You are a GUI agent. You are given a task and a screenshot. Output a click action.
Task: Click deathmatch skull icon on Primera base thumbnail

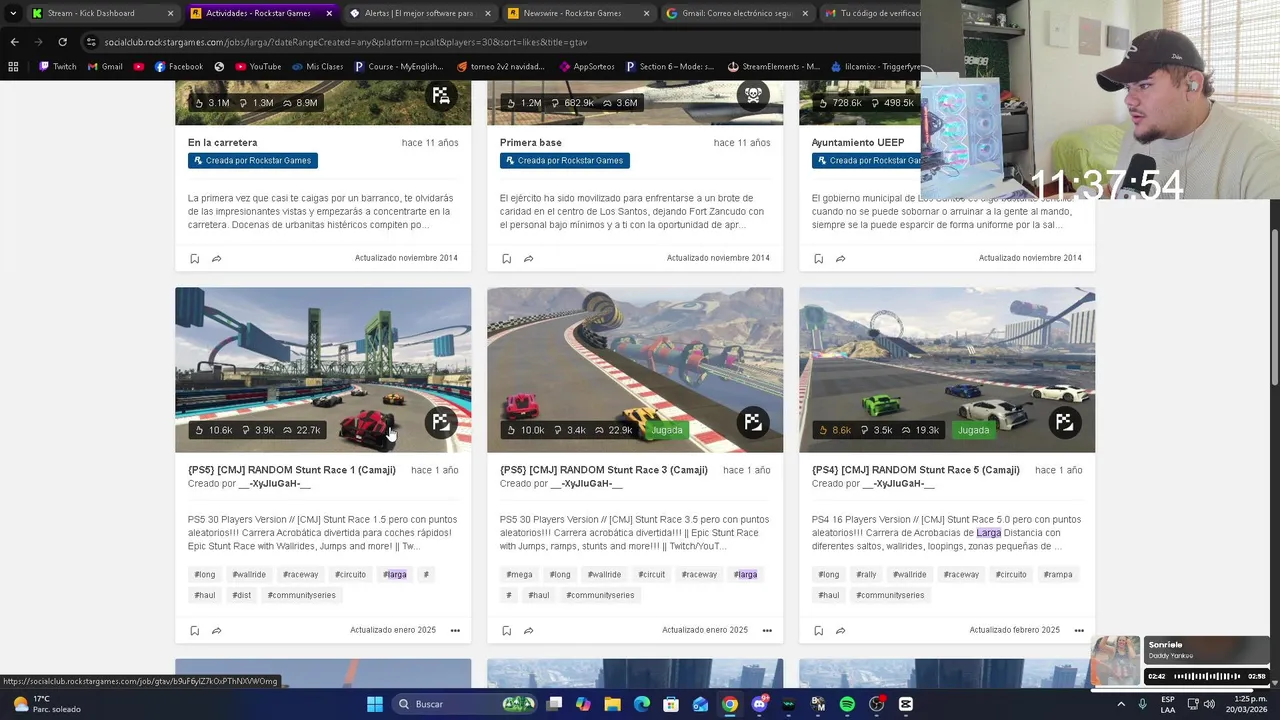pos(753,95)
